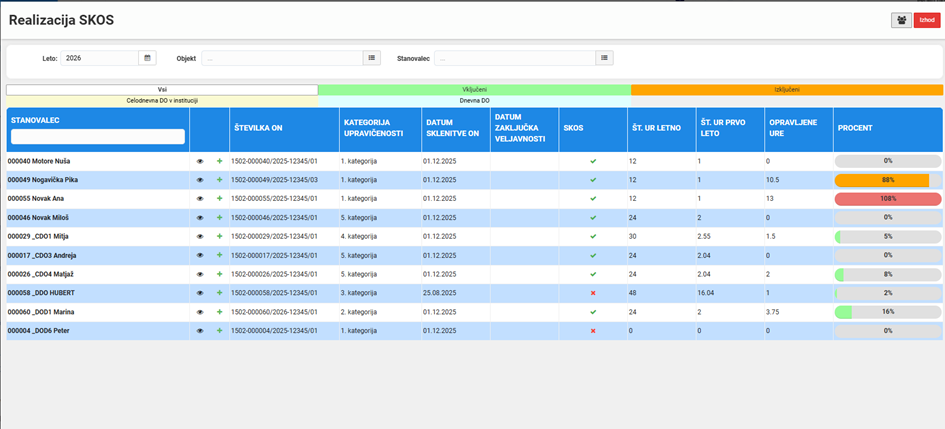Open the calendar picker beside Leto
This screenshot has width=945, height=429.
pos(148,58)
